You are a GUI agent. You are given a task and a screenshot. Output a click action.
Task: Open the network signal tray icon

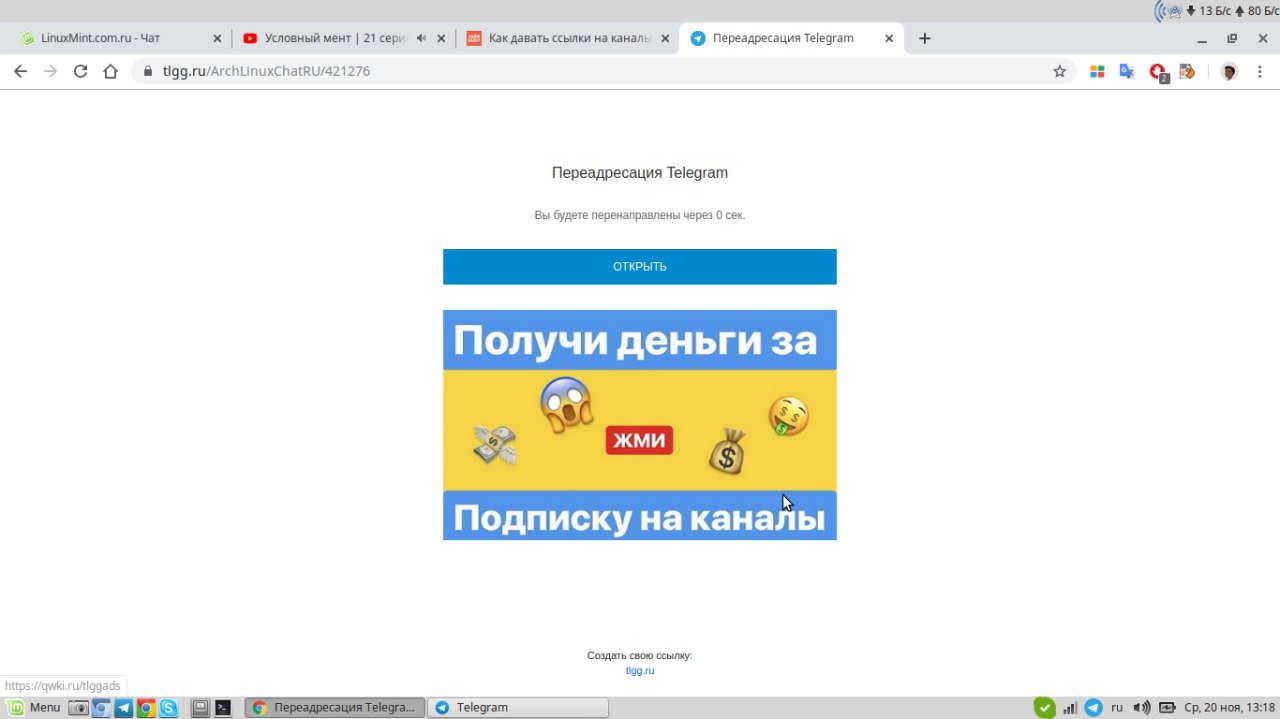(1070, 708)
